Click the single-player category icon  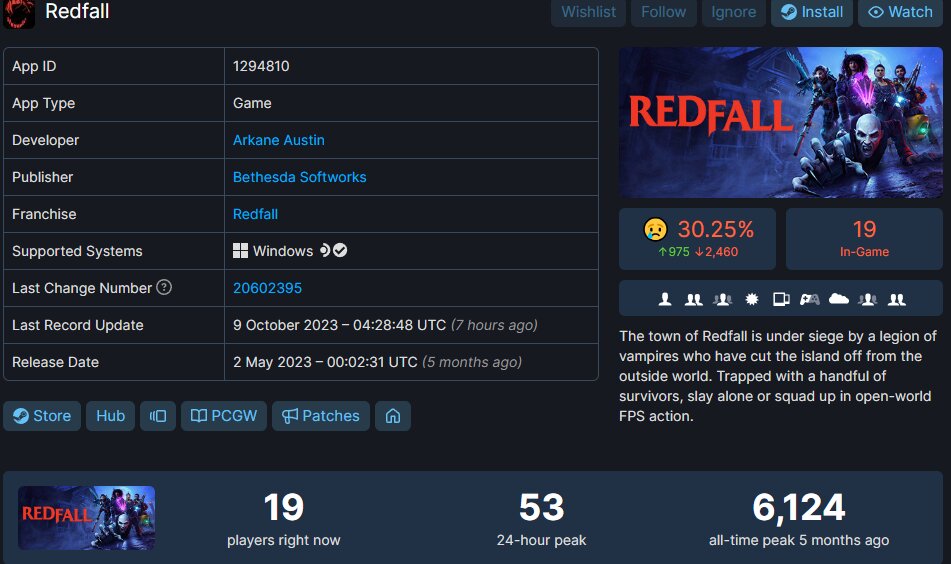point(665,299)
